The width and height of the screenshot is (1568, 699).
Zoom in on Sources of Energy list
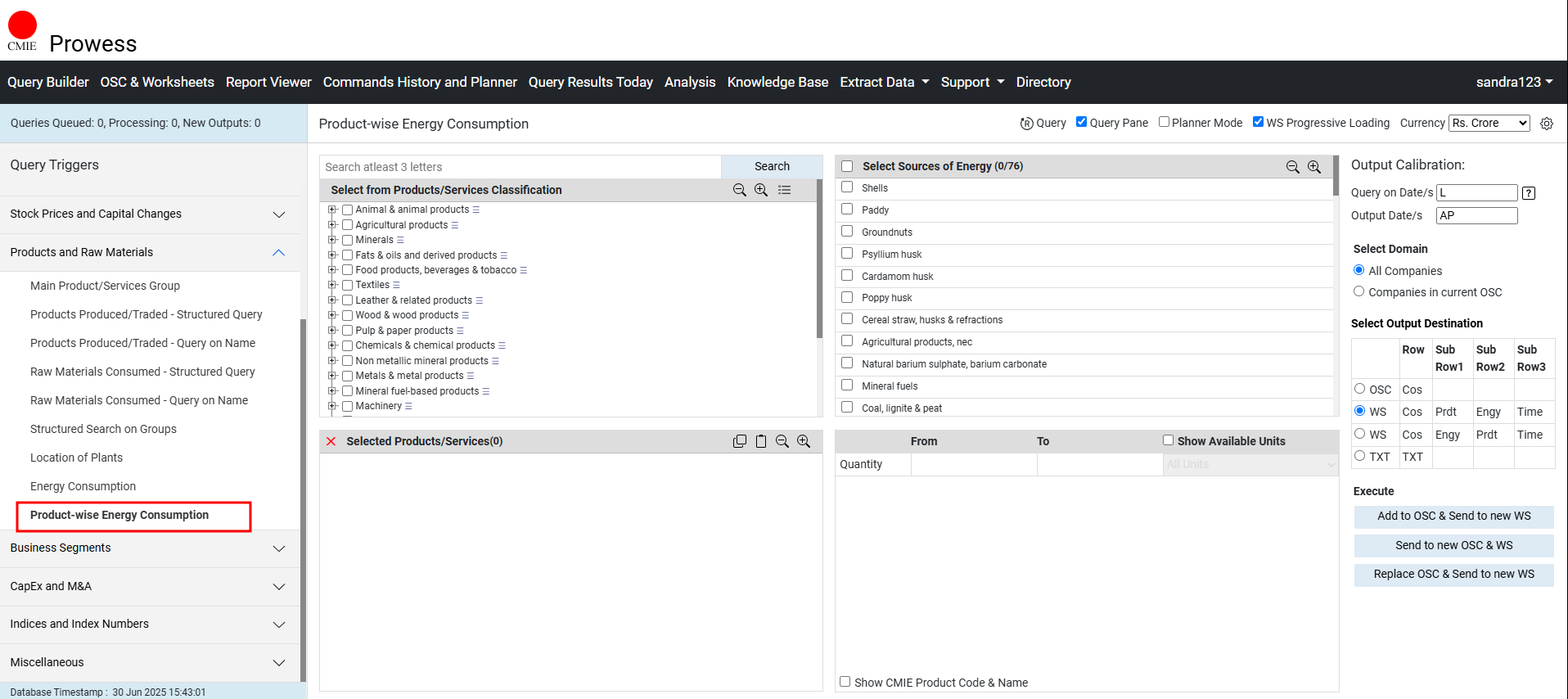pos(1314,167)
